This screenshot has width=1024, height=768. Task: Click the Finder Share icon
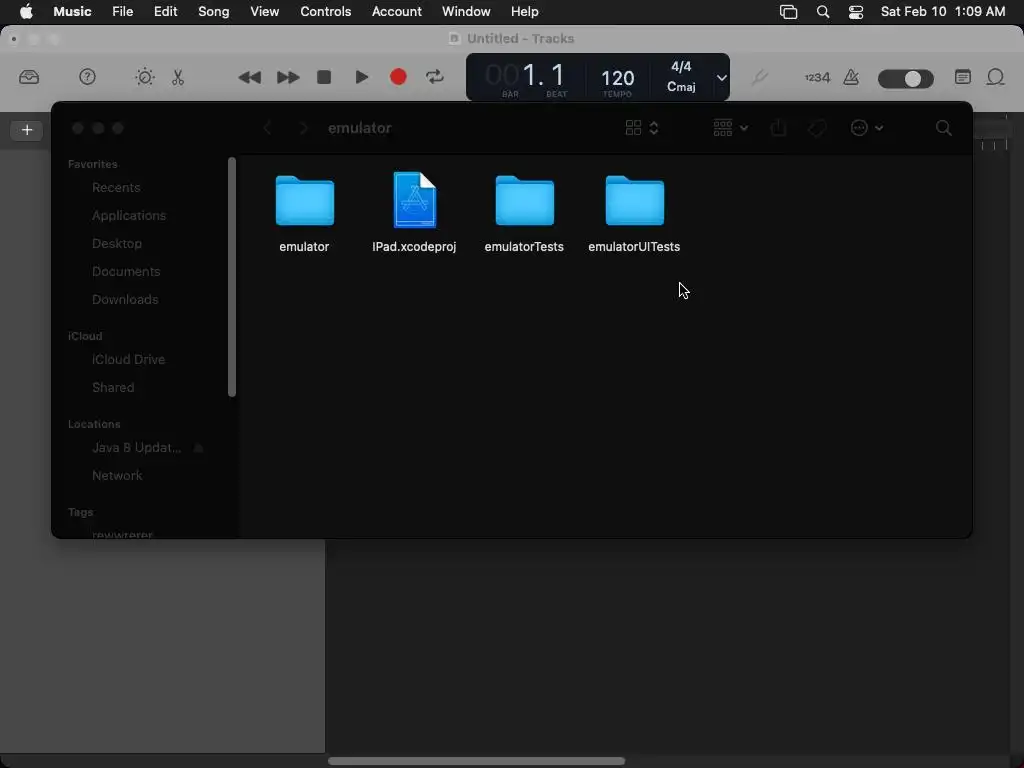coord(778,128)
